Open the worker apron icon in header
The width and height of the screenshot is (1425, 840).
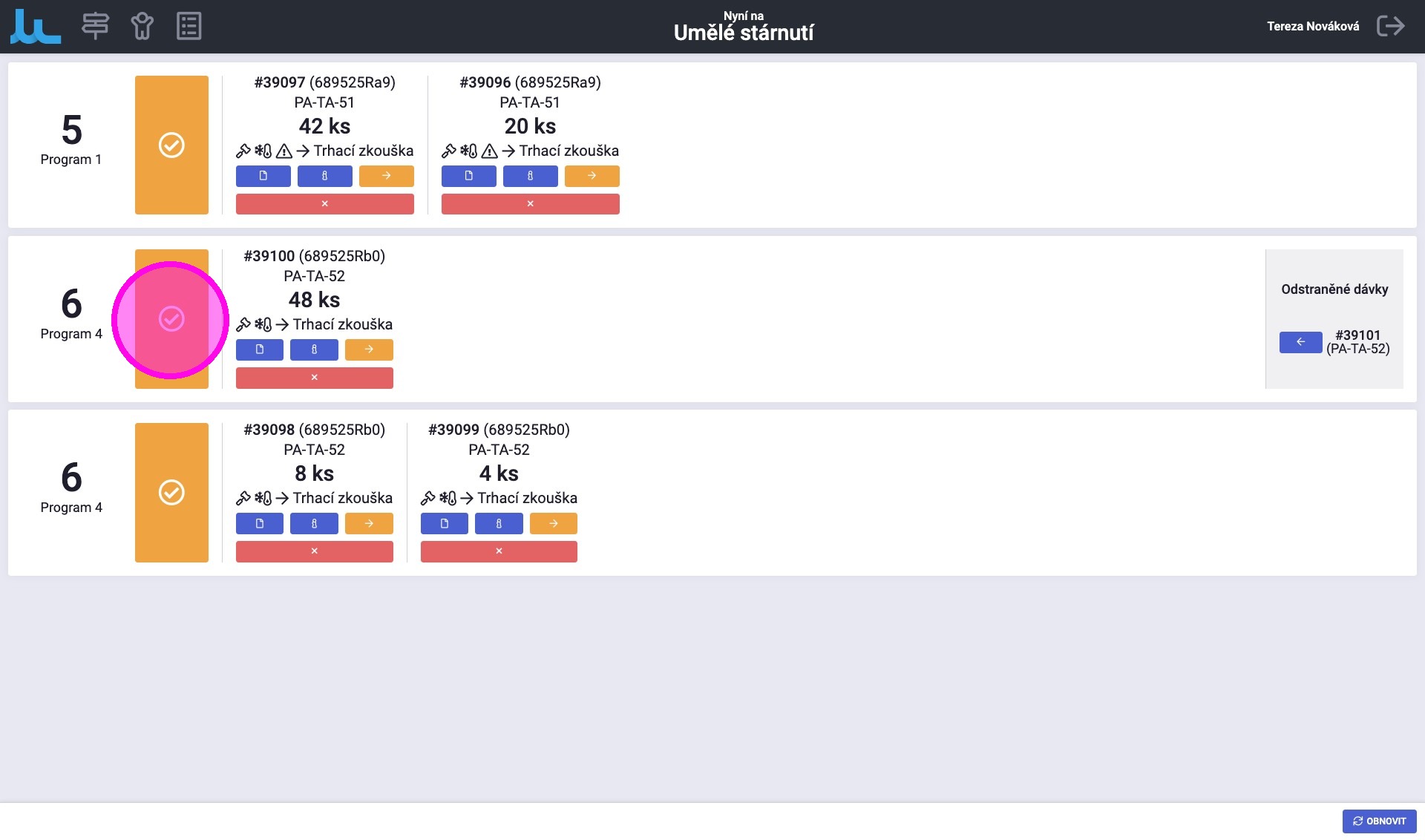(142, 26)
